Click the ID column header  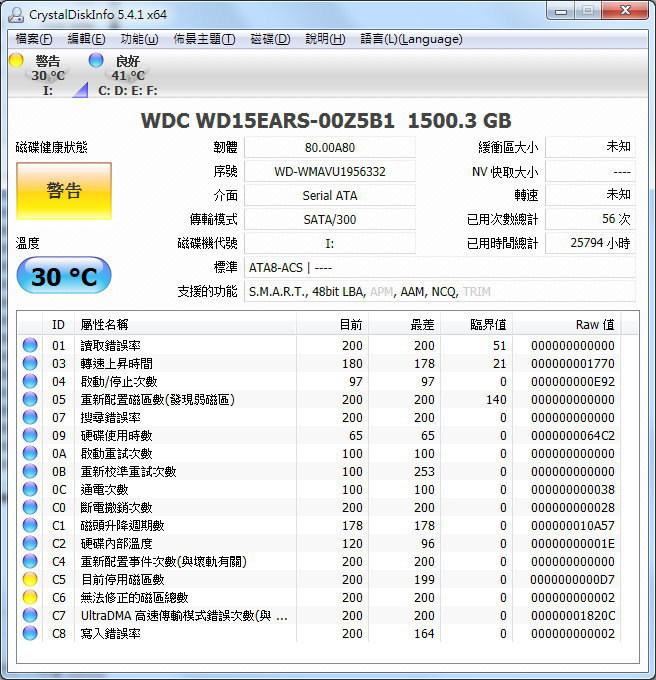[59, 324]
